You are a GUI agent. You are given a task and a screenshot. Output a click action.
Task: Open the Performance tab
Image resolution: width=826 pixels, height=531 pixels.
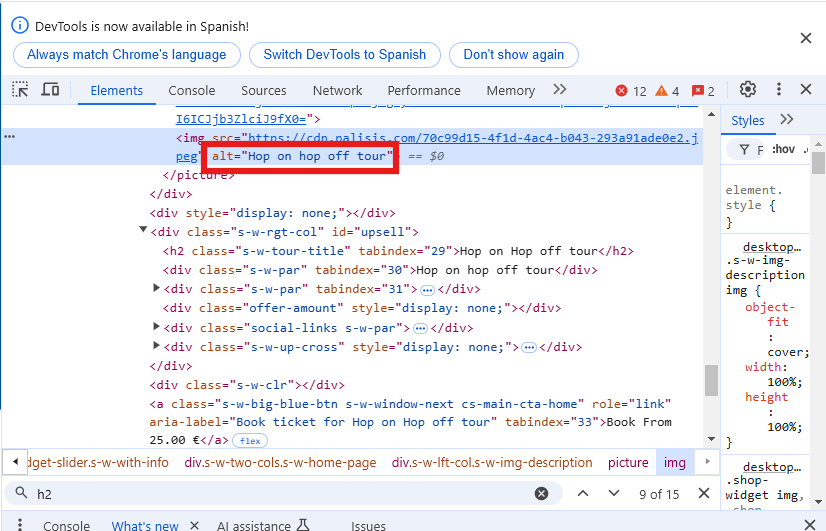tap(424, 91)
